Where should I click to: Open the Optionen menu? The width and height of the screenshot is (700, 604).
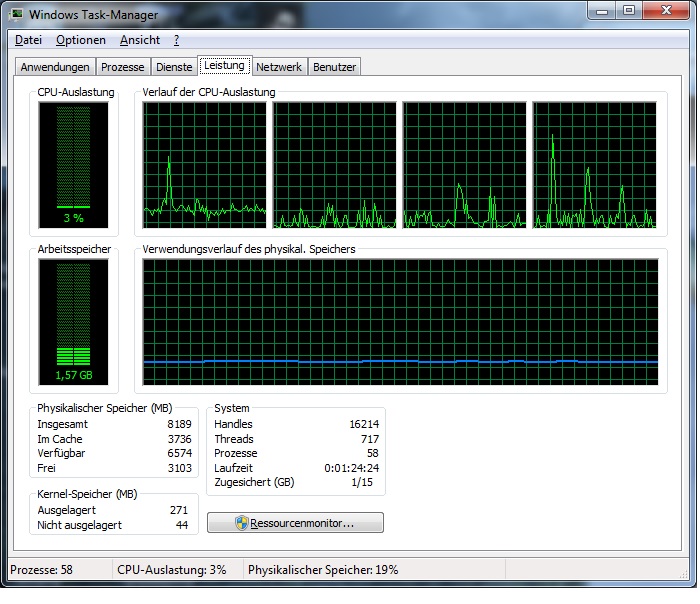(x=81, y=40)
